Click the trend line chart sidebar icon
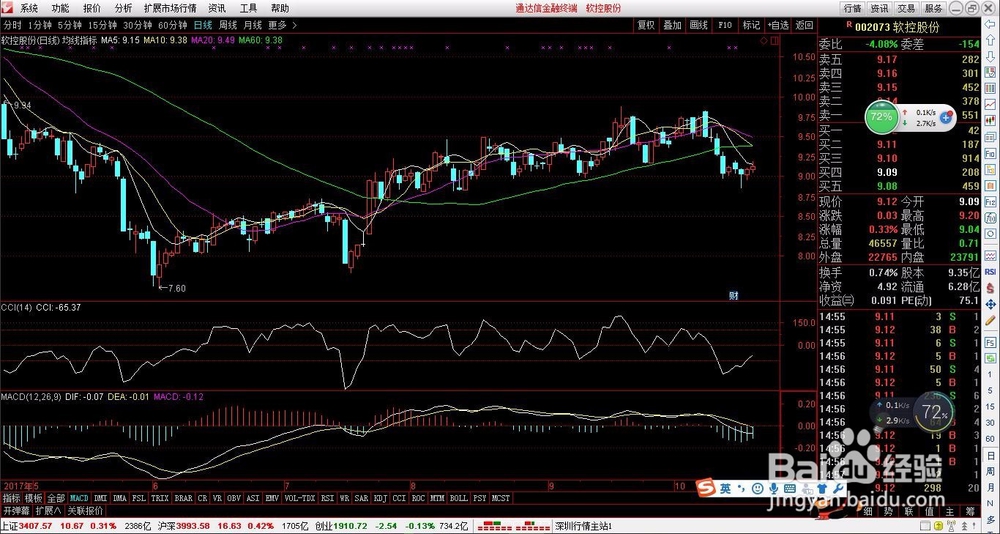The image size is (1000, 534). pos(991,103)
